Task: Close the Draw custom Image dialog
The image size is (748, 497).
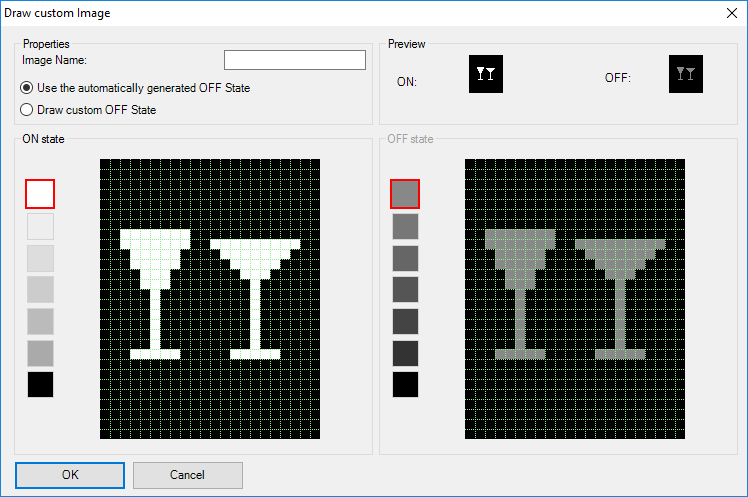Action: tap(729, 13)
